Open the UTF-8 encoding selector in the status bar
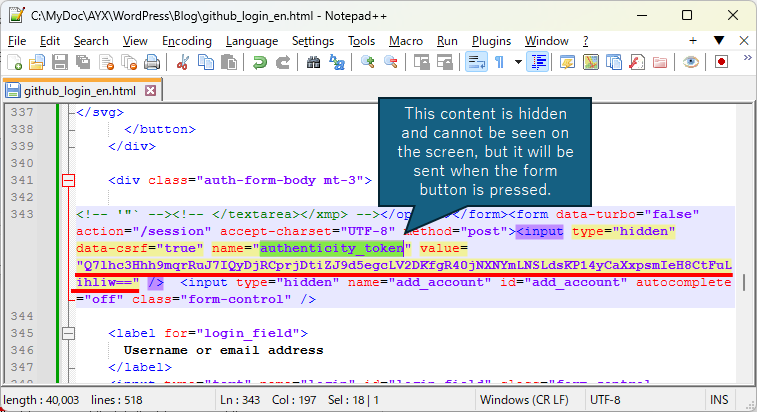Image resolution: width=757 pixels, height=412 pixels. pos(605,400)
